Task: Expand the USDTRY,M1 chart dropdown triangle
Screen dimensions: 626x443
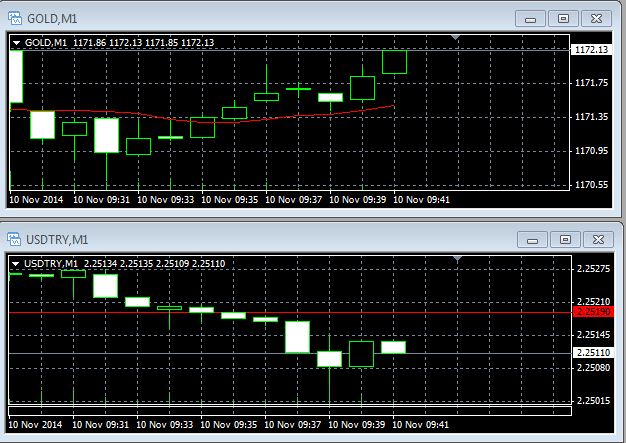Action: [16, 264]
